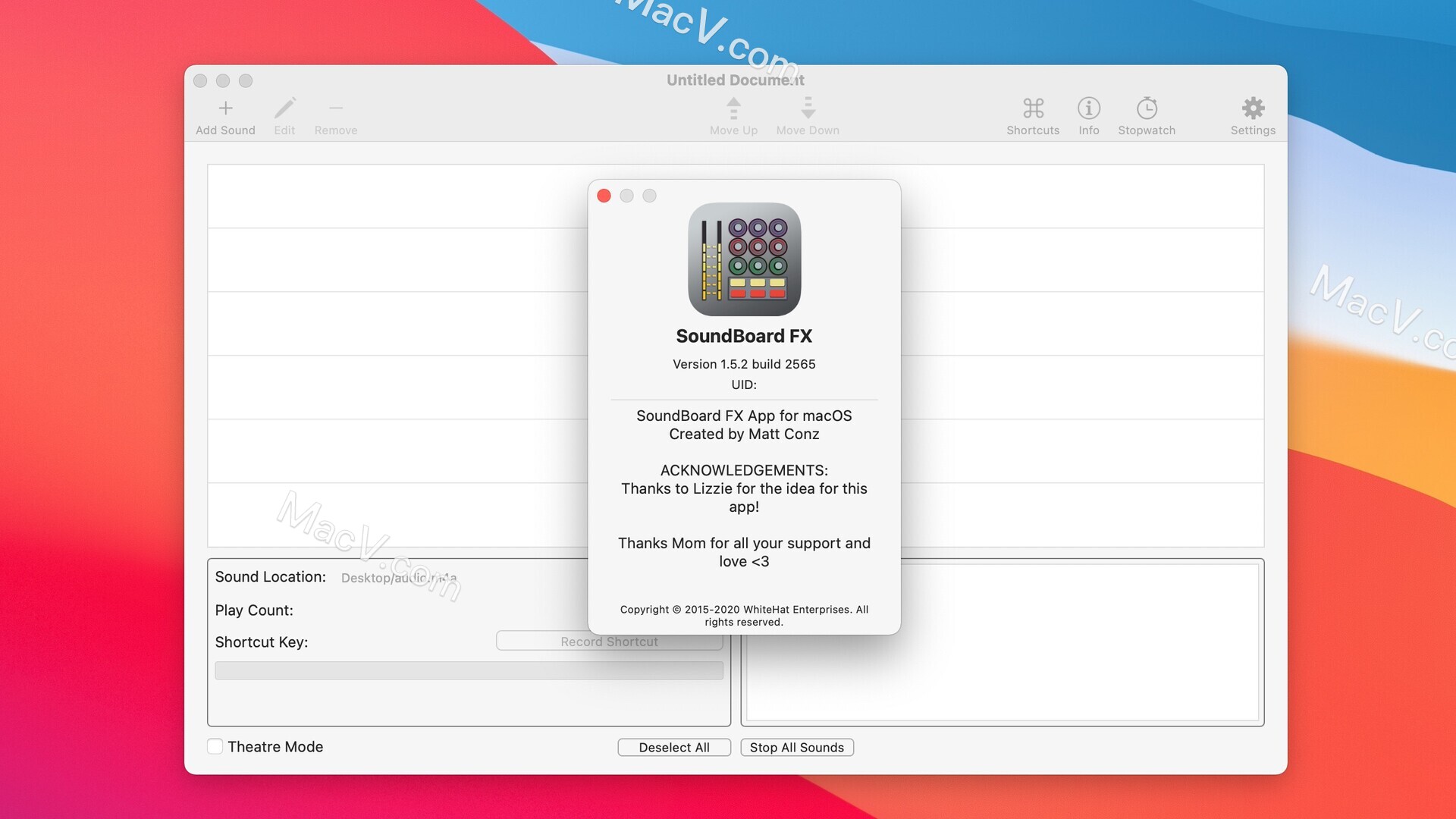The width and height of the screenshot is (1456, 819).
Task: Click the Move Down arrow icon
Action: tap(807, 107)
